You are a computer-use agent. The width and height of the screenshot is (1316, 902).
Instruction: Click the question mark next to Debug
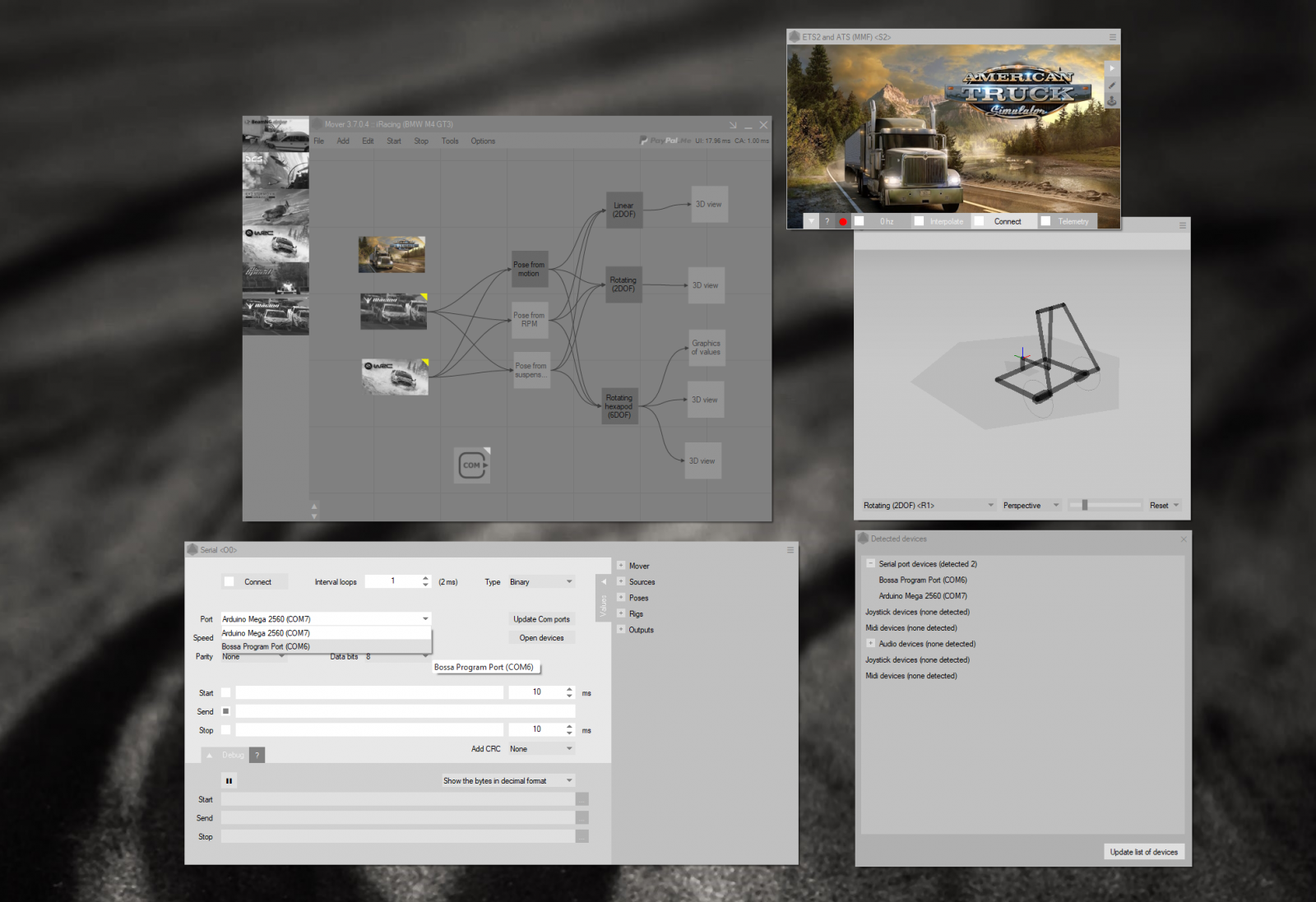pos(257,755)
